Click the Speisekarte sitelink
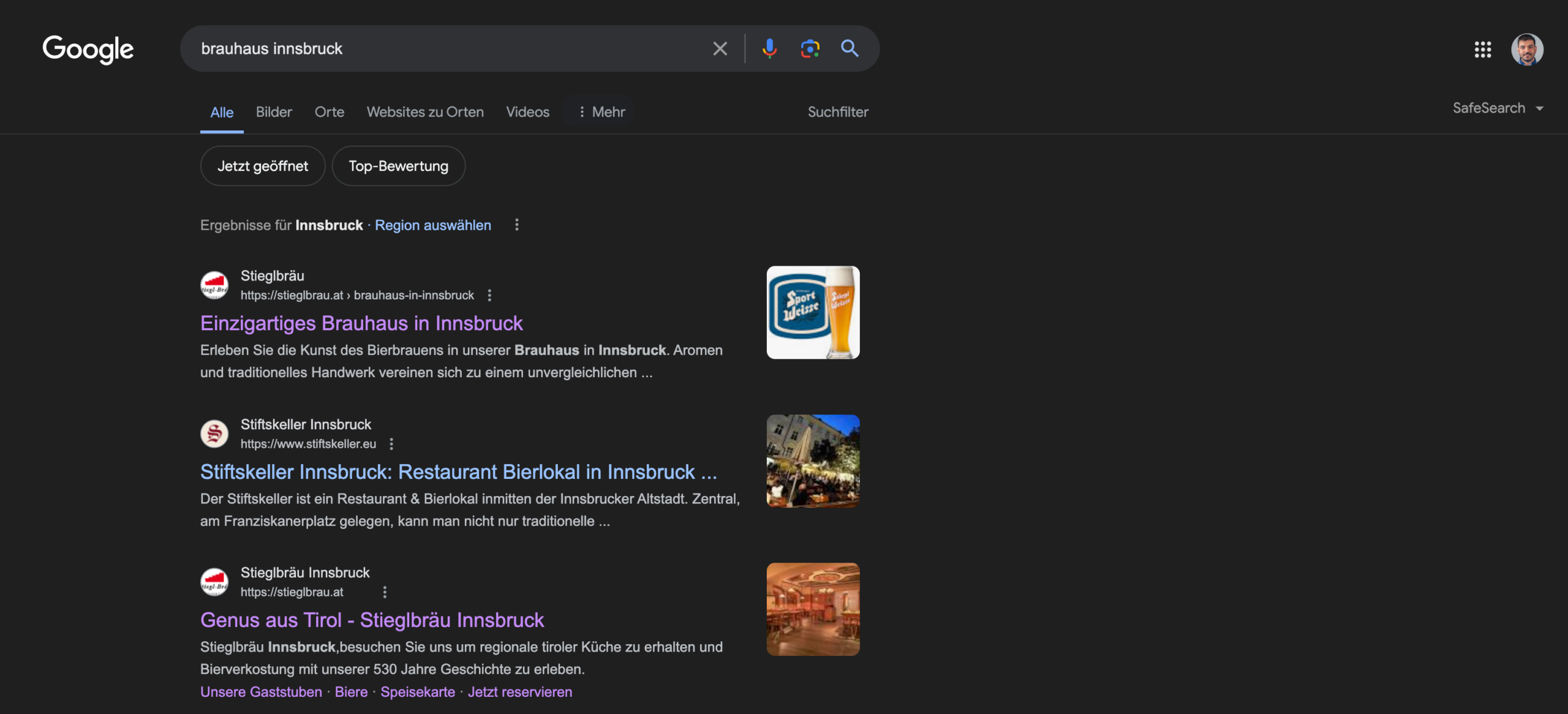The image size is (1568, 714). (x=418, y=692)
